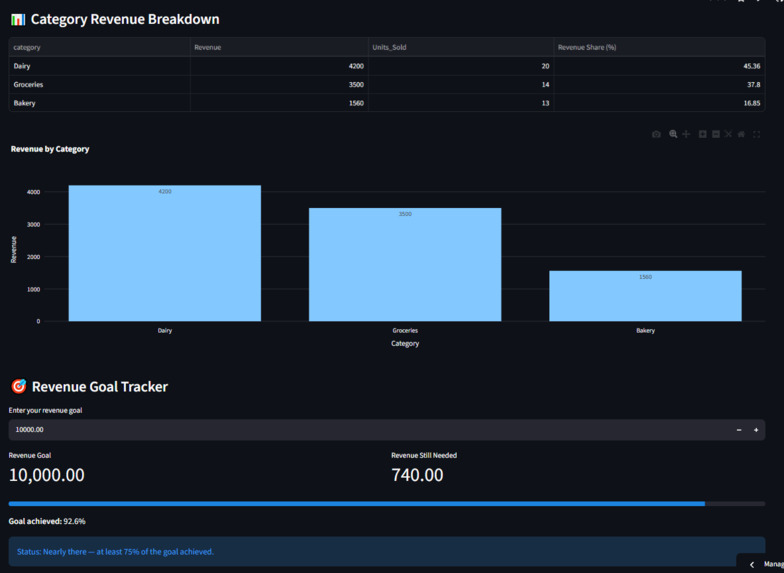This screenshot has height=573, width=784.
Task: Select the Plotly zoom magnifier tool
Action: (673, 134)
